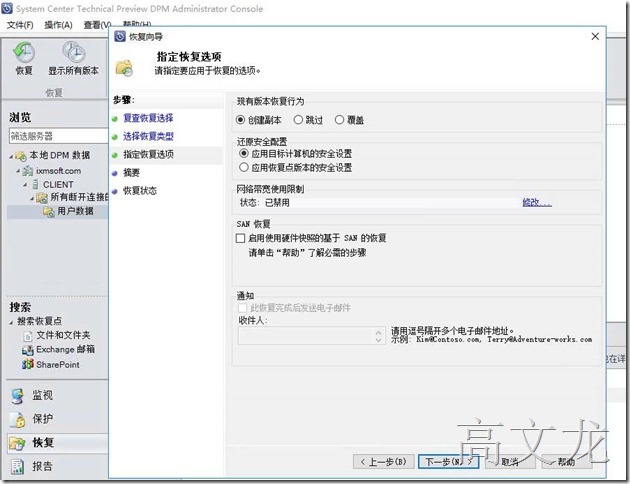Enable SAN hardware snapshot recovery checkbox
The height and width of the screenshot is (484, 630).
pos(240,238)
